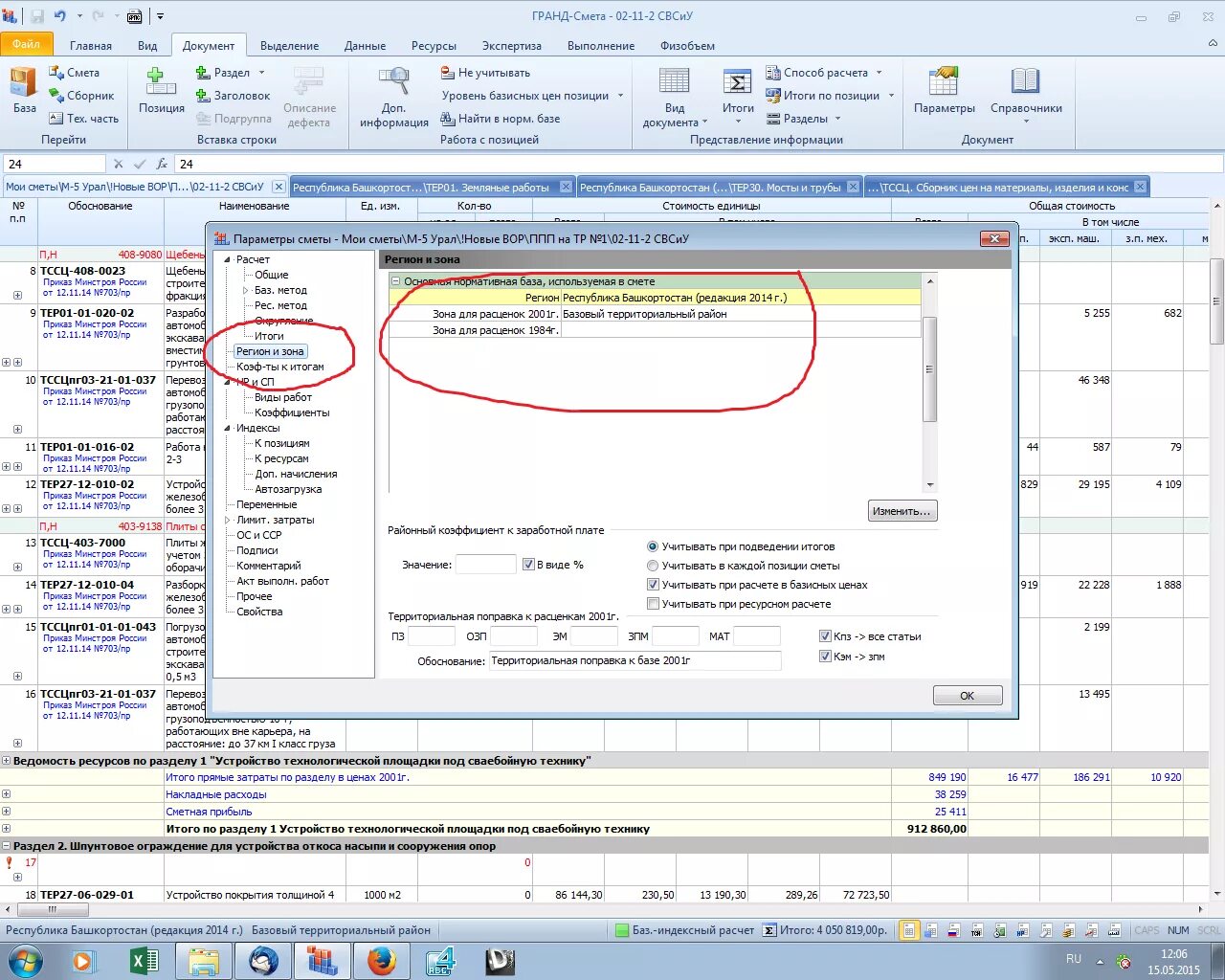Switch to the Ресурсы ribbon tab
Viewport: 1225px width, 980px height.
pos(434,45)
